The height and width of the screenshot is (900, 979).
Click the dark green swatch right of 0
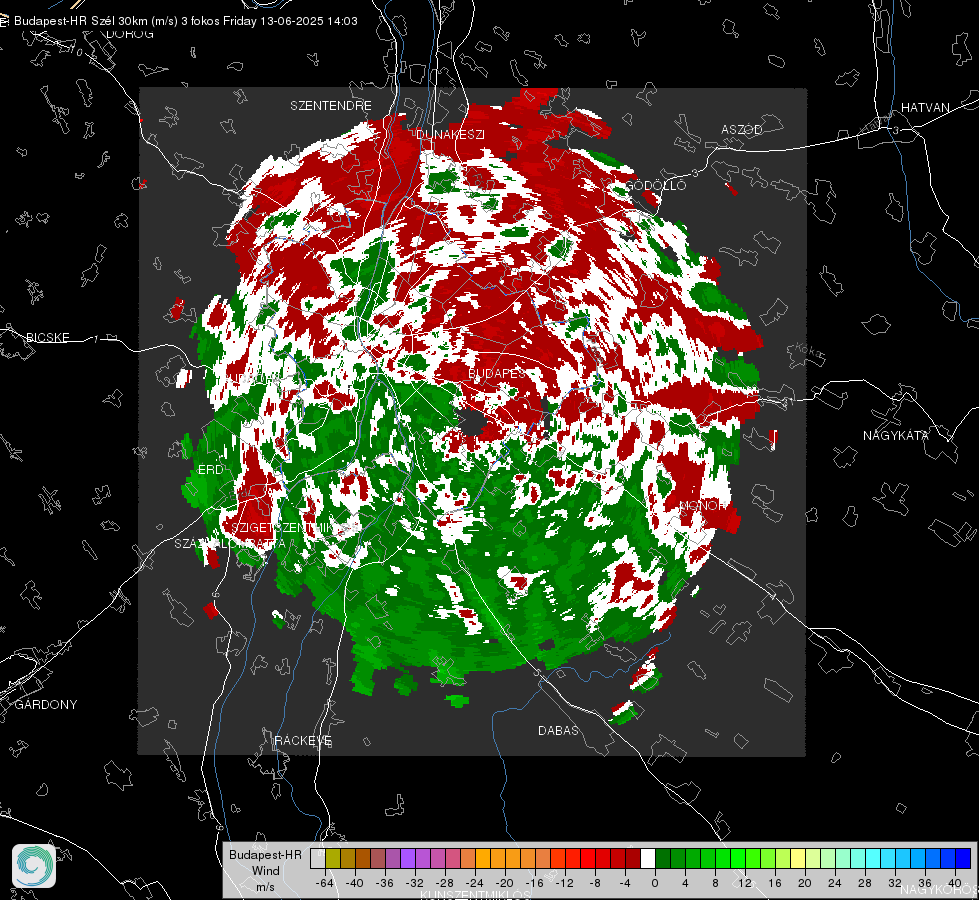(x=663, y=858)
